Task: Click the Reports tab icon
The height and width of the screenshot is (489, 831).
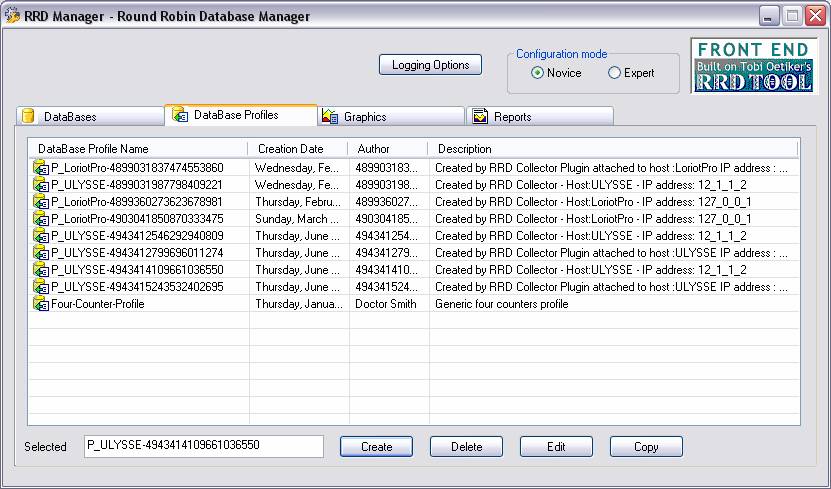Action: [x=480, y=116]
